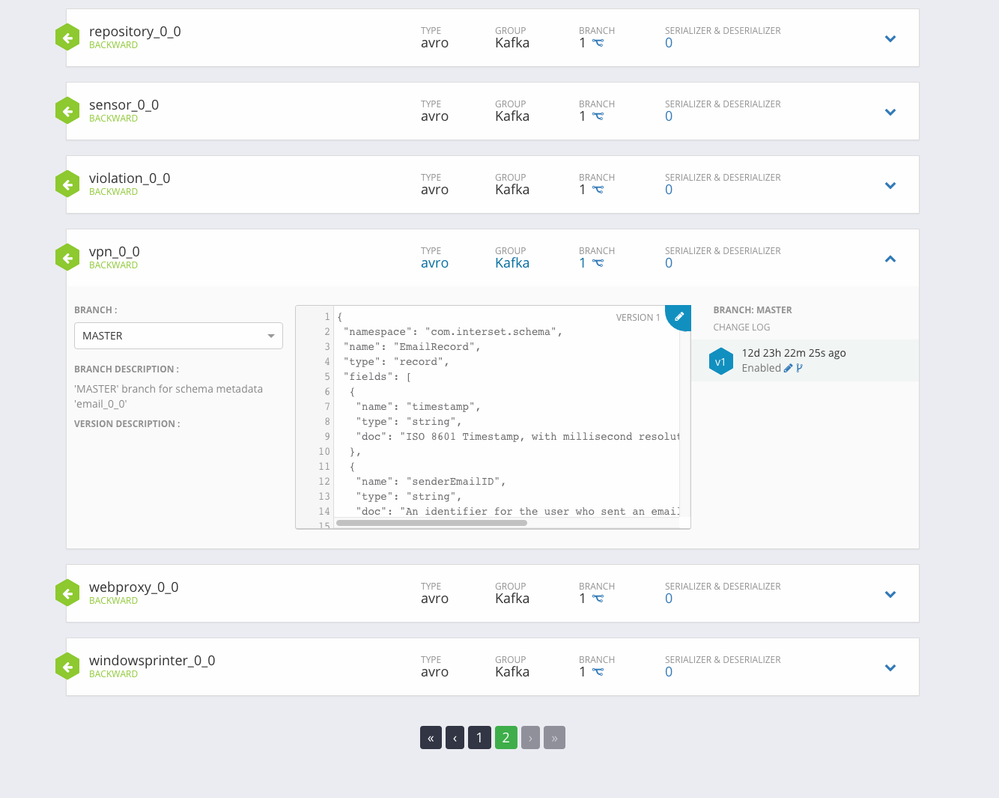
Task: Click the avro type in vpn_0_0 row
Action: (435, 263)
